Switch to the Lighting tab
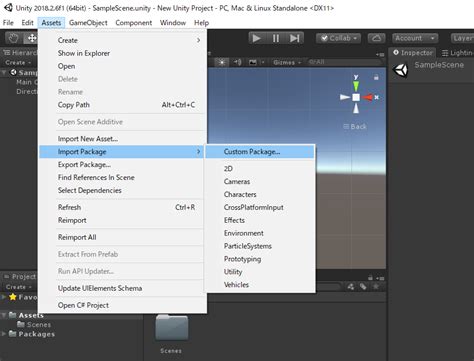The height and width of the screenshot is (361, 474). (457, 53)
